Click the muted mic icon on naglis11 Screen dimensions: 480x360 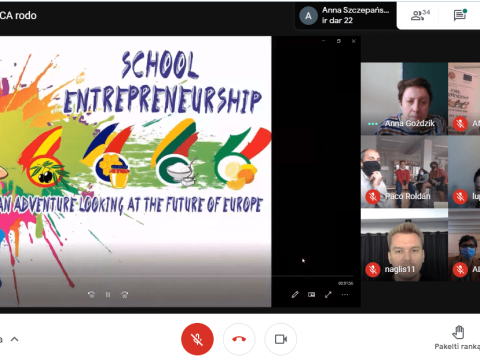click(373, 269)
